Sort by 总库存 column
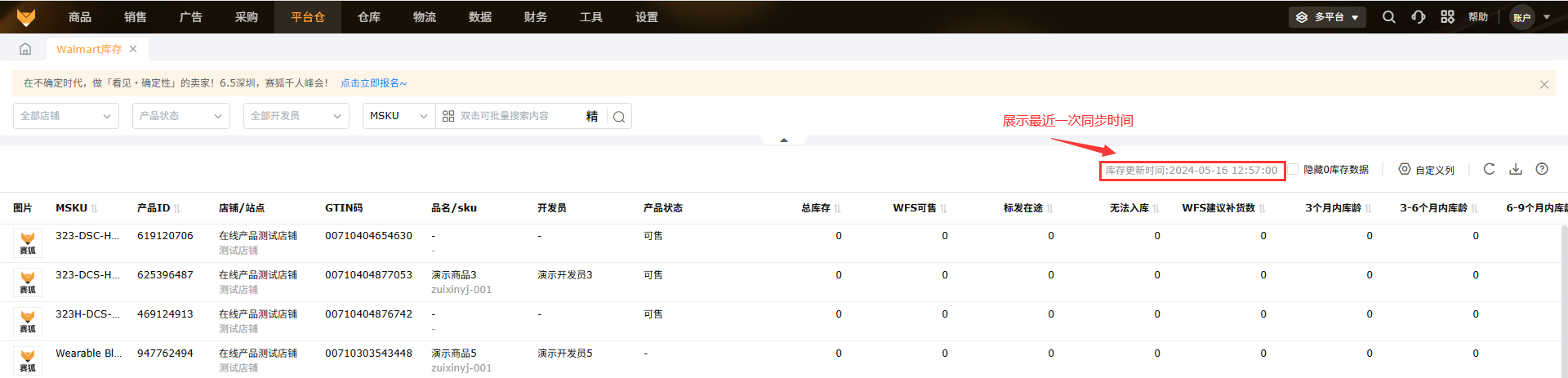Screen dimensions: 1568x378 click(838, 209)
